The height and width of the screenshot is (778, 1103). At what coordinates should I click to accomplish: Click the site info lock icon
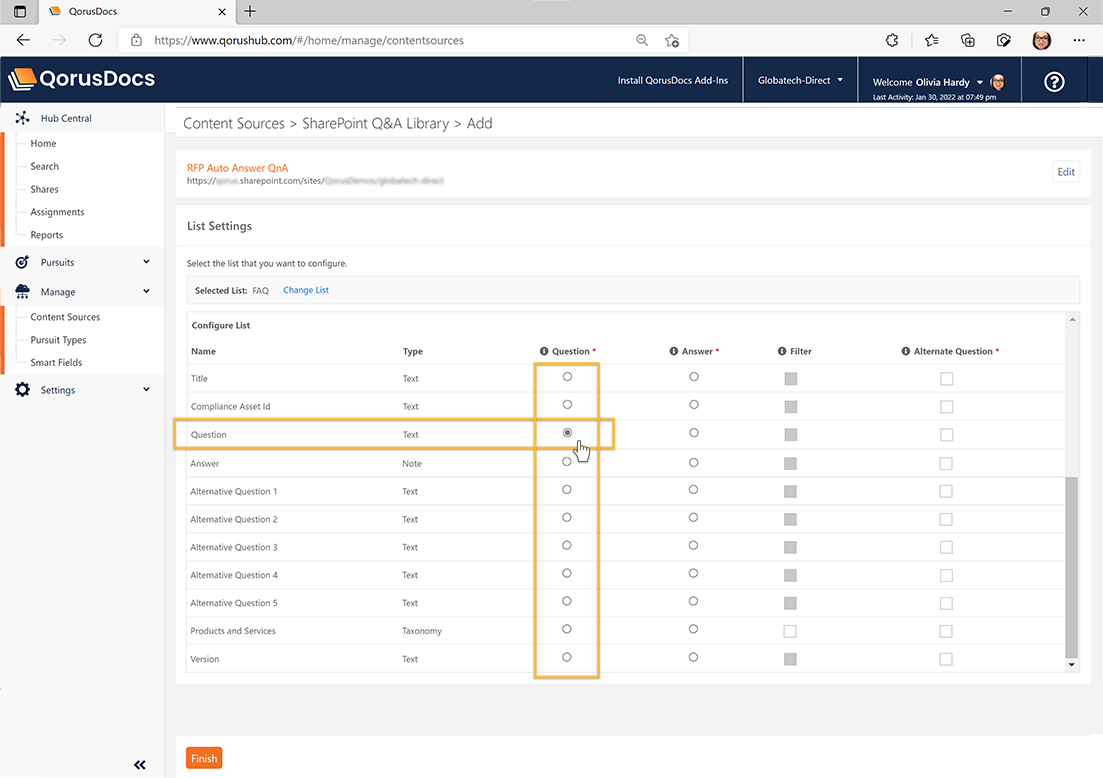pos(136,40)
